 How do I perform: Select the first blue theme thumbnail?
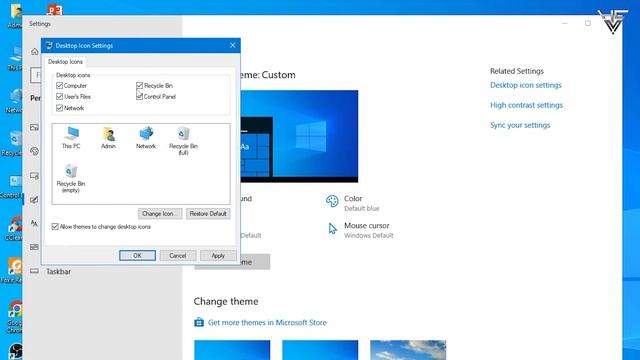pyautogui.click(x=232, y=350)
